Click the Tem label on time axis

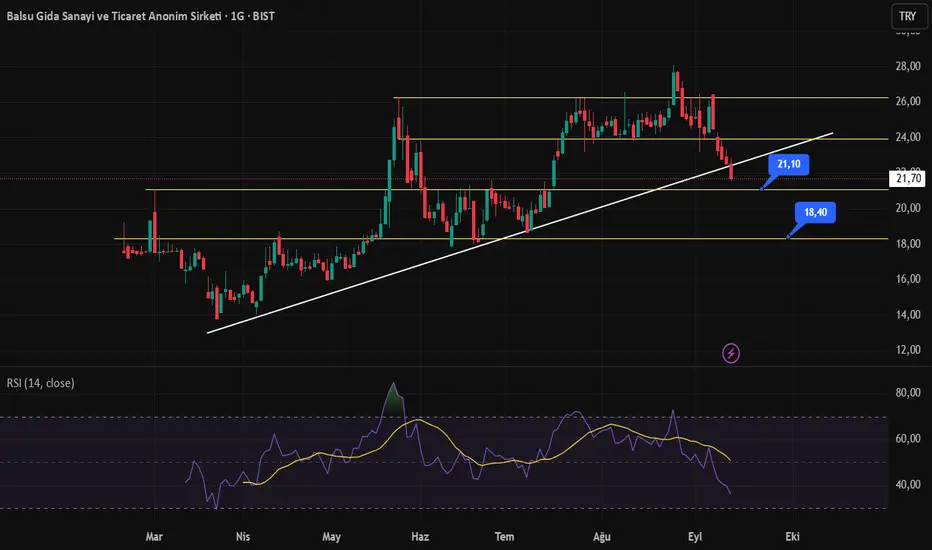tap(505, 536)
